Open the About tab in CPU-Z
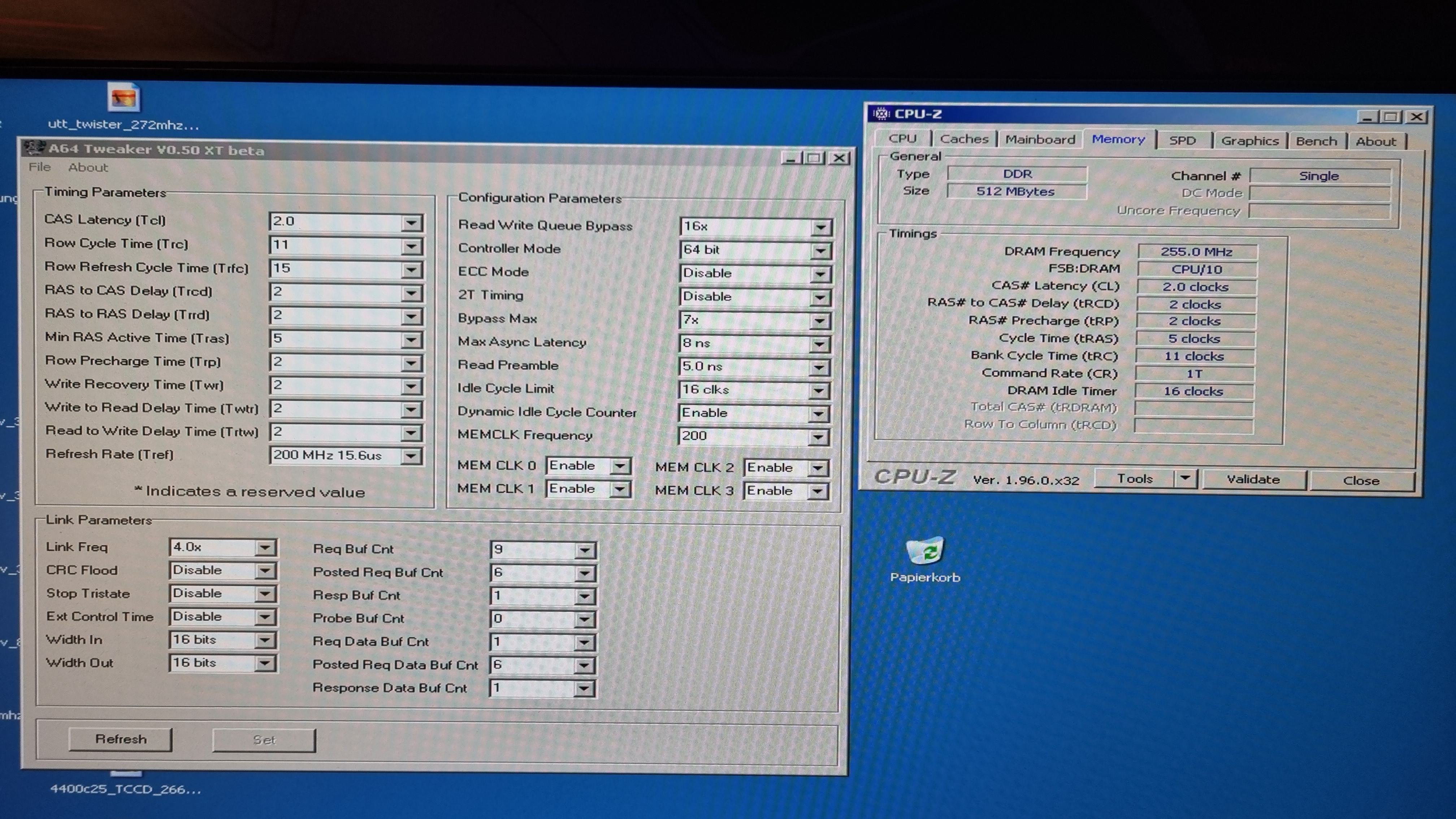The height and width of the screenshot is (819, 1456). coord(1376,142)
